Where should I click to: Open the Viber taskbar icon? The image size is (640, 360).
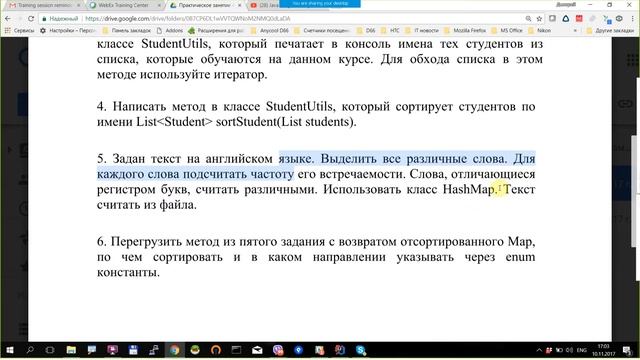tap(278, 350)
